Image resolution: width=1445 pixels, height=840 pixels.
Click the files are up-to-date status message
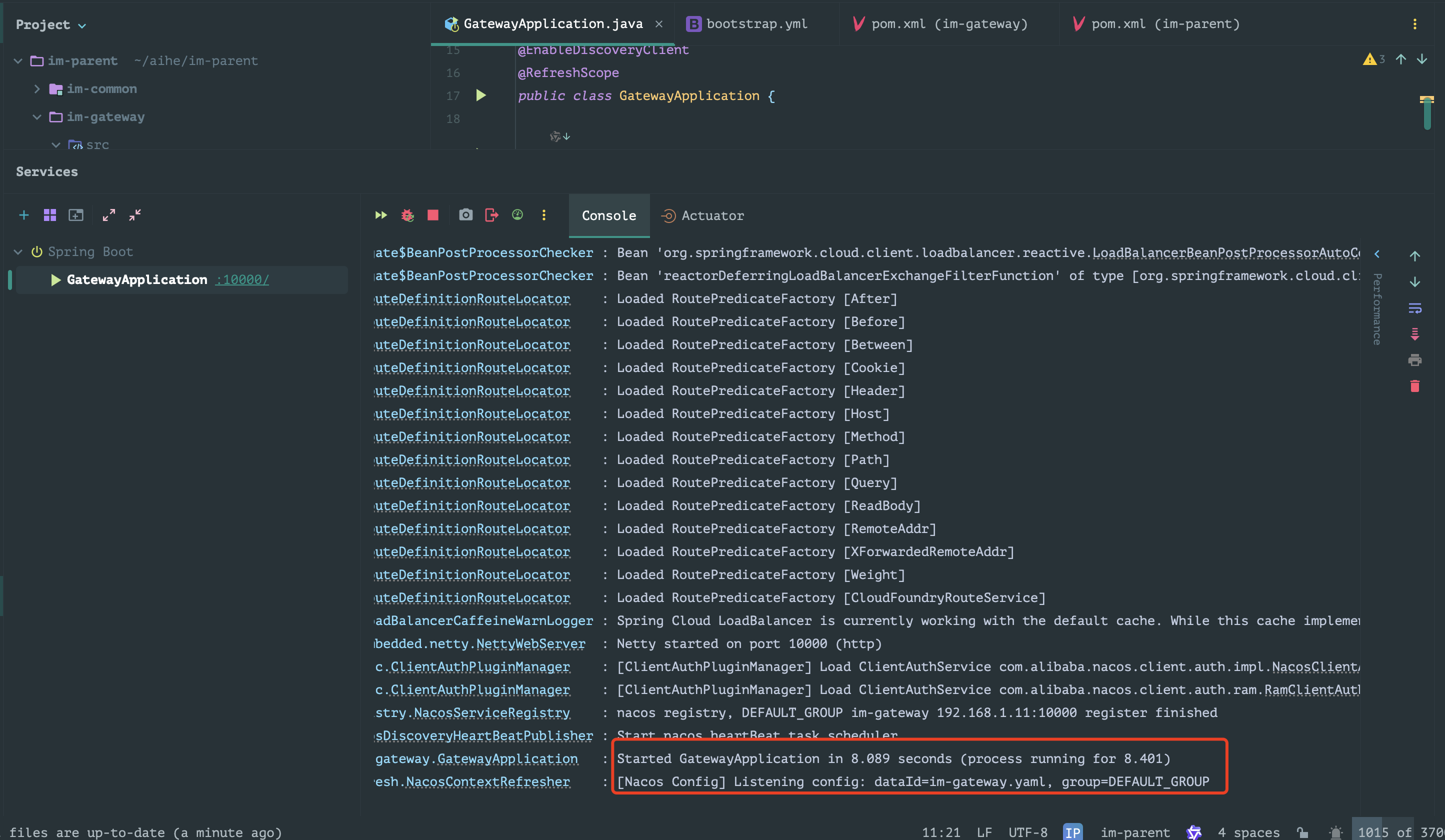click(x=145, y=832)
